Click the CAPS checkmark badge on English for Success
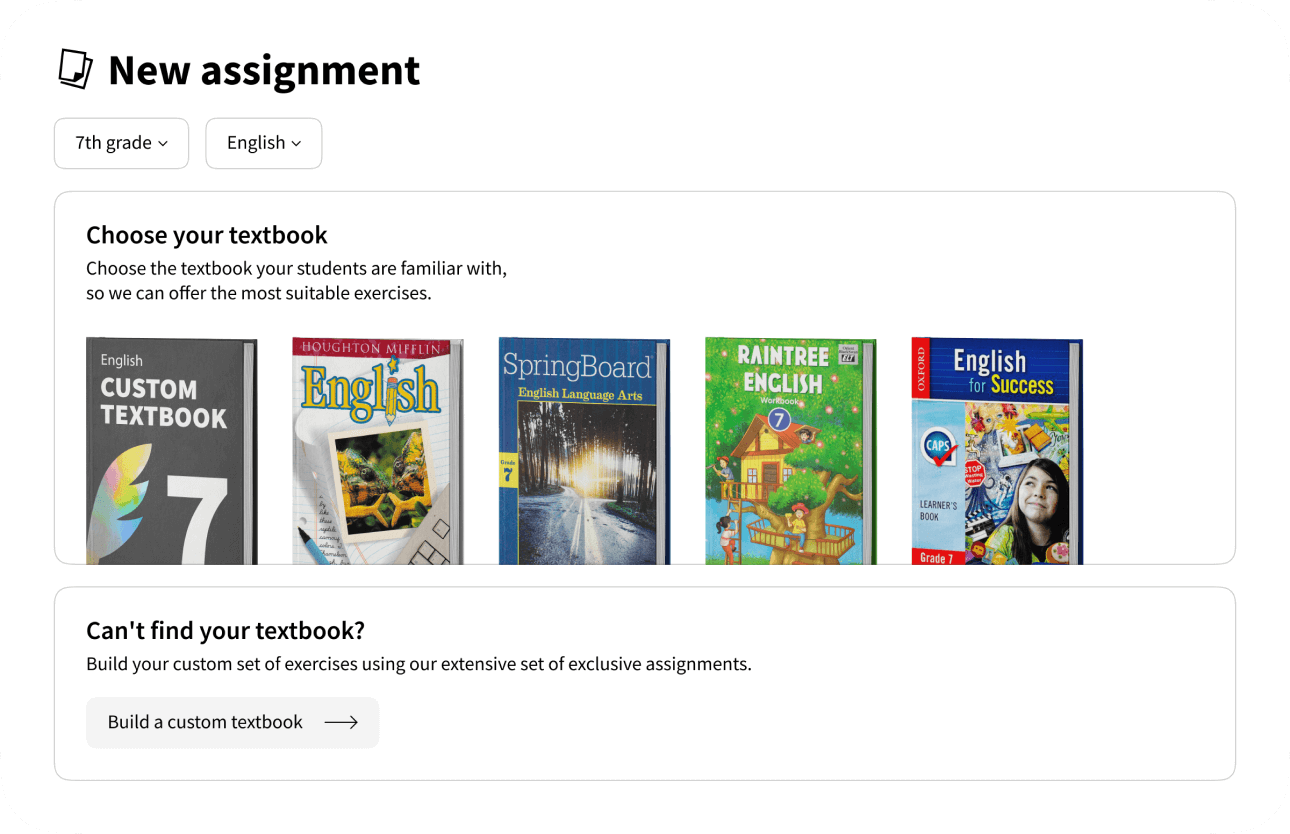This screenshot has height=834, width=1290. [x=939, y=447]
